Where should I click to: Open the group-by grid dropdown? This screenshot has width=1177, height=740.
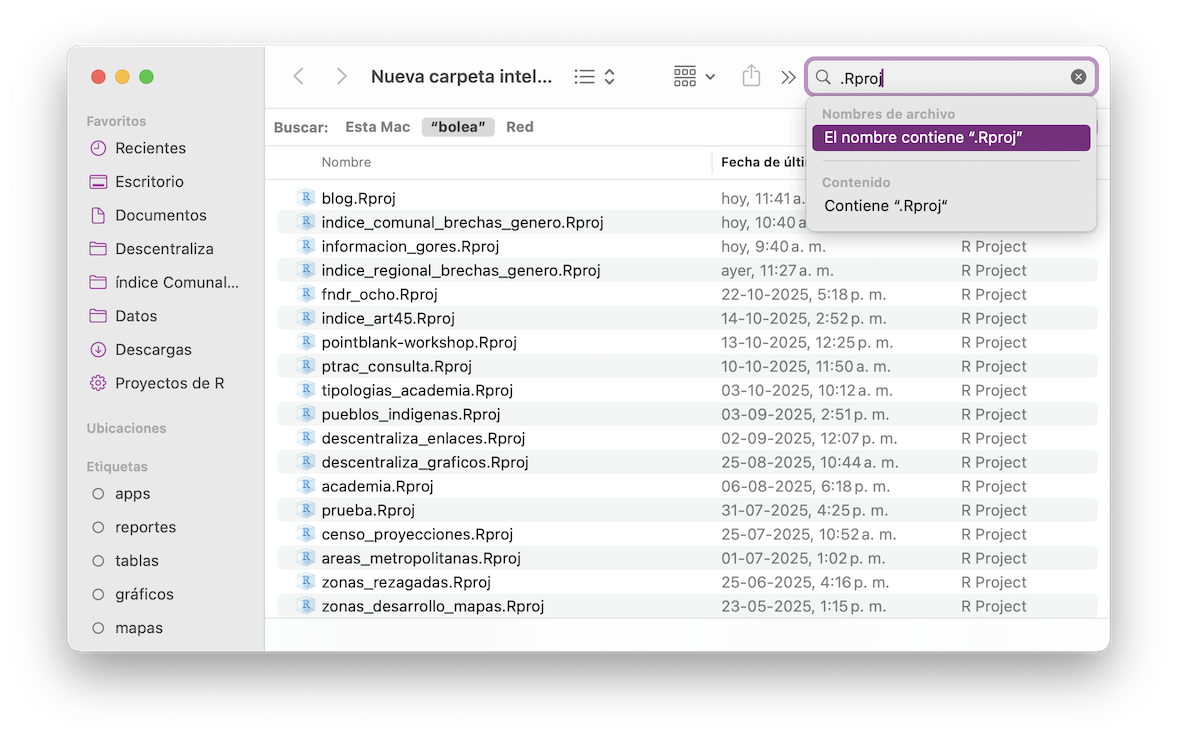pos(694,77)
